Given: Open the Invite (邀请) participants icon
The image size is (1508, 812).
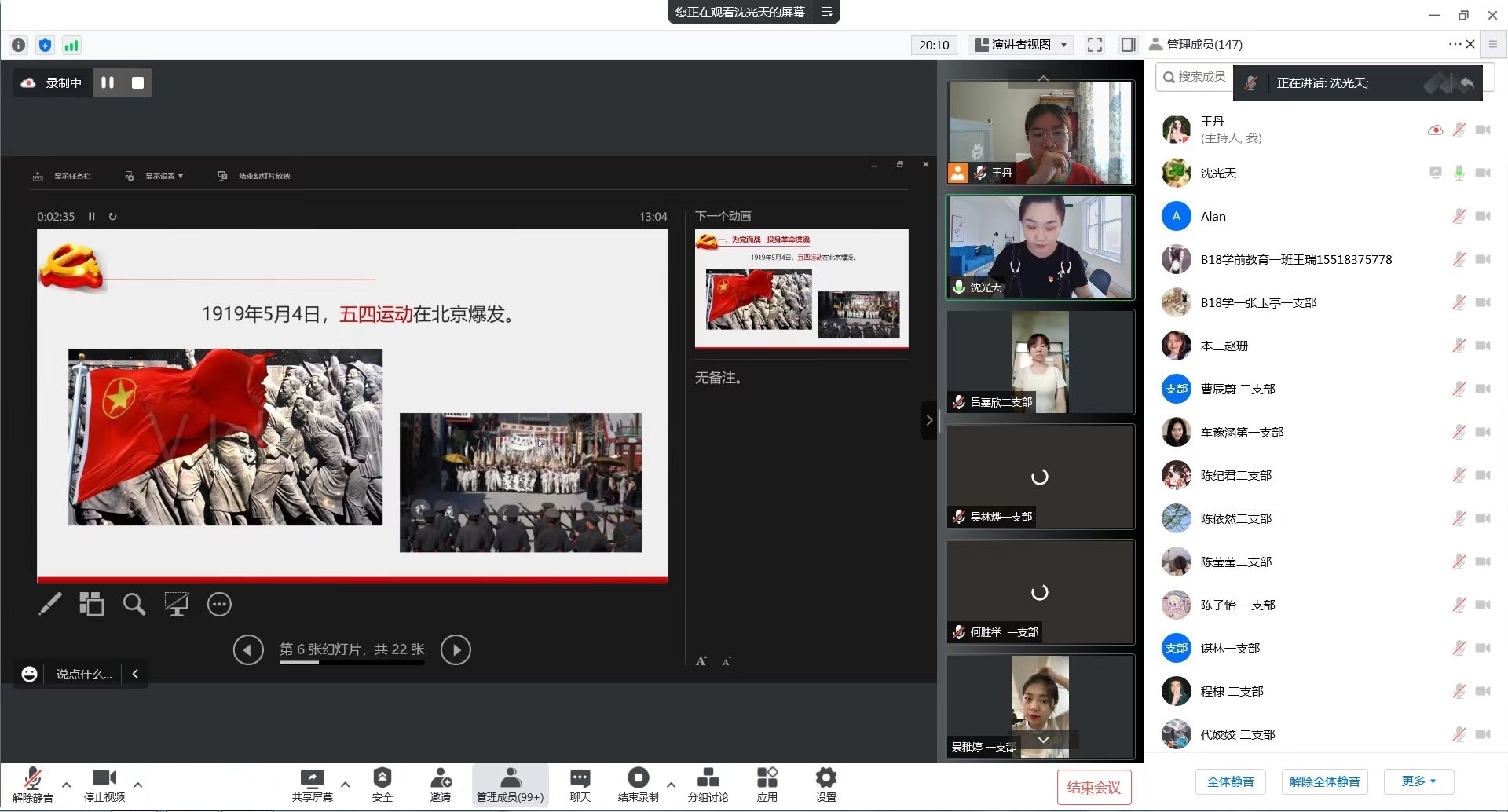Looking at the screenshot, I should (x=441, y=779).
